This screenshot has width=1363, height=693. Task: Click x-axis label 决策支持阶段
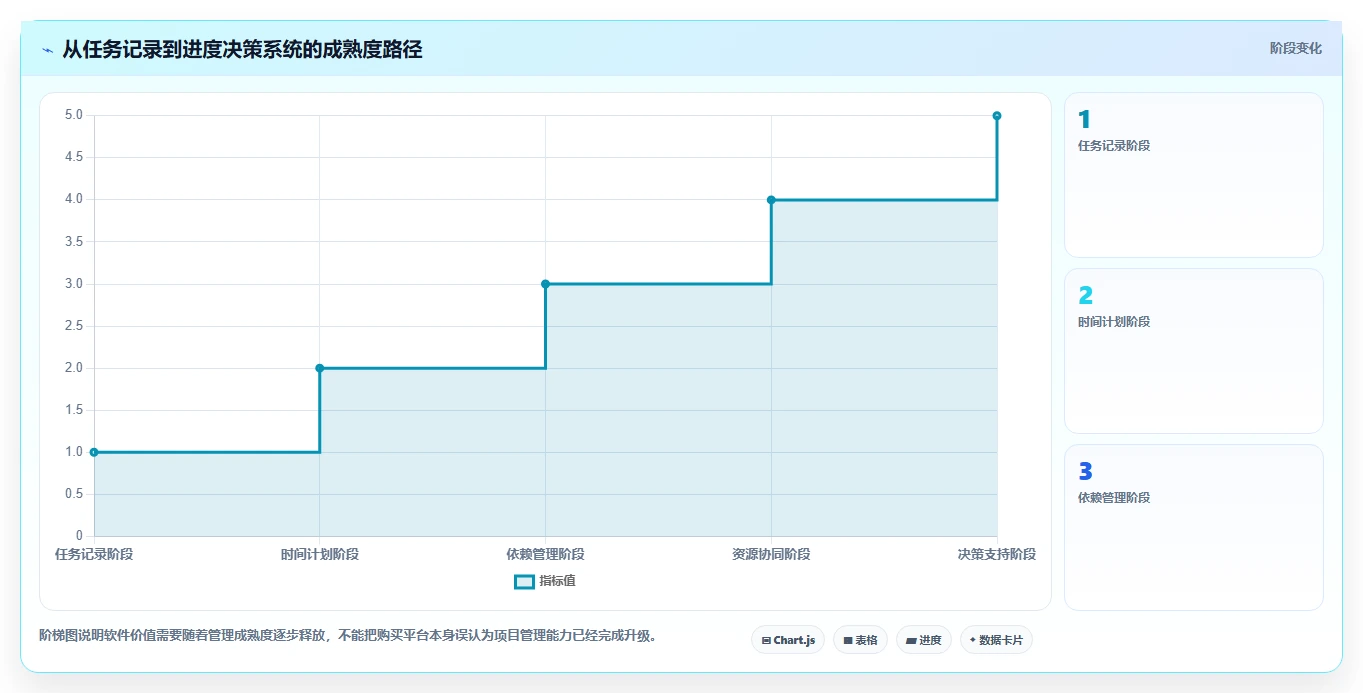pyautogui.click(x=997, y=554)
